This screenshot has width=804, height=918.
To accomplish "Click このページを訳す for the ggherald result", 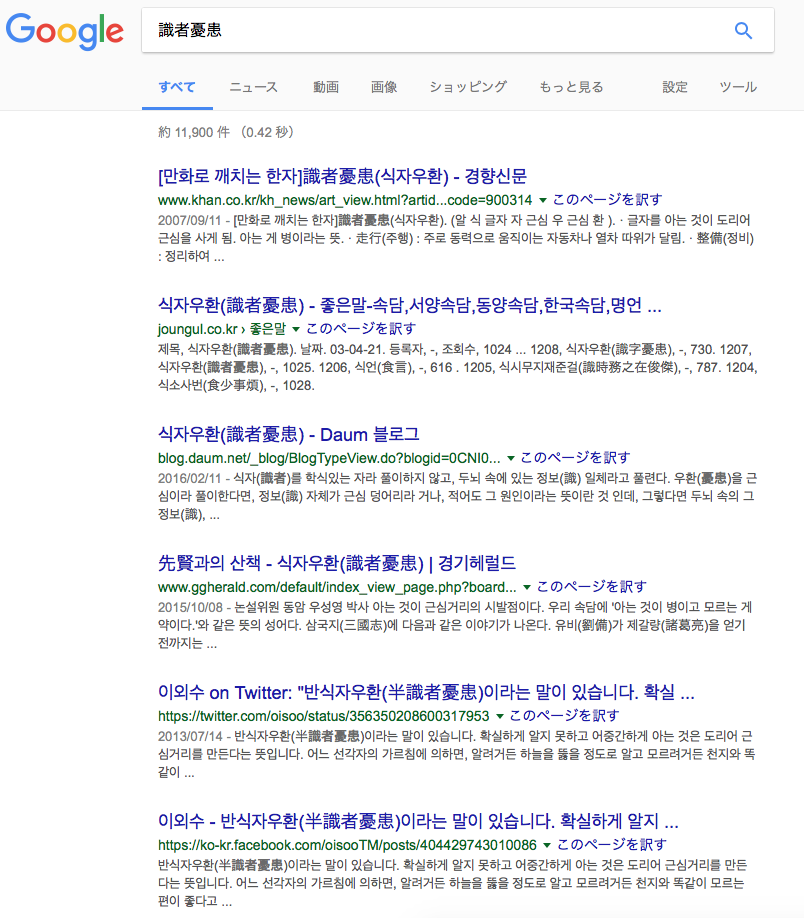I will click(591, 587).
